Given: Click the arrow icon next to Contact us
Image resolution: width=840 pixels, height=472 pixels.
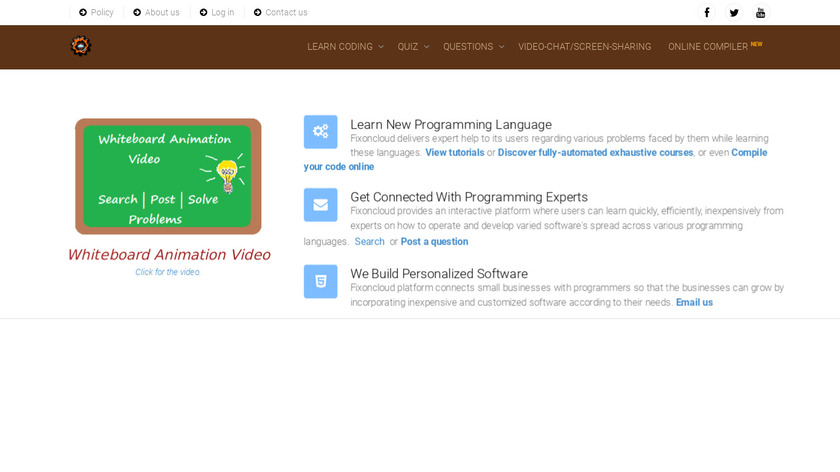Looking at the screenshot, I should tap(258, 12).
